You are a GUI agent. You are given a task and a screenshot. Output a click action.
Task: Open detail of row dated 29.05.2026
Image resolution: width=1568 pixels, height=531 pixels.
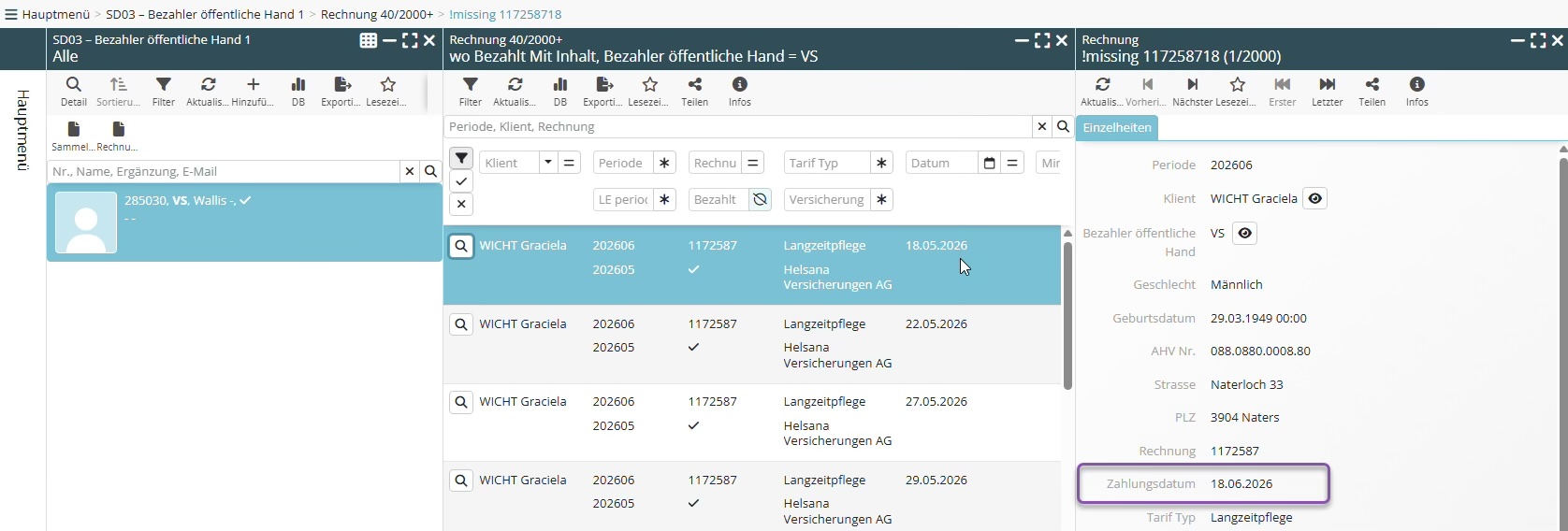tap(461, 481)
